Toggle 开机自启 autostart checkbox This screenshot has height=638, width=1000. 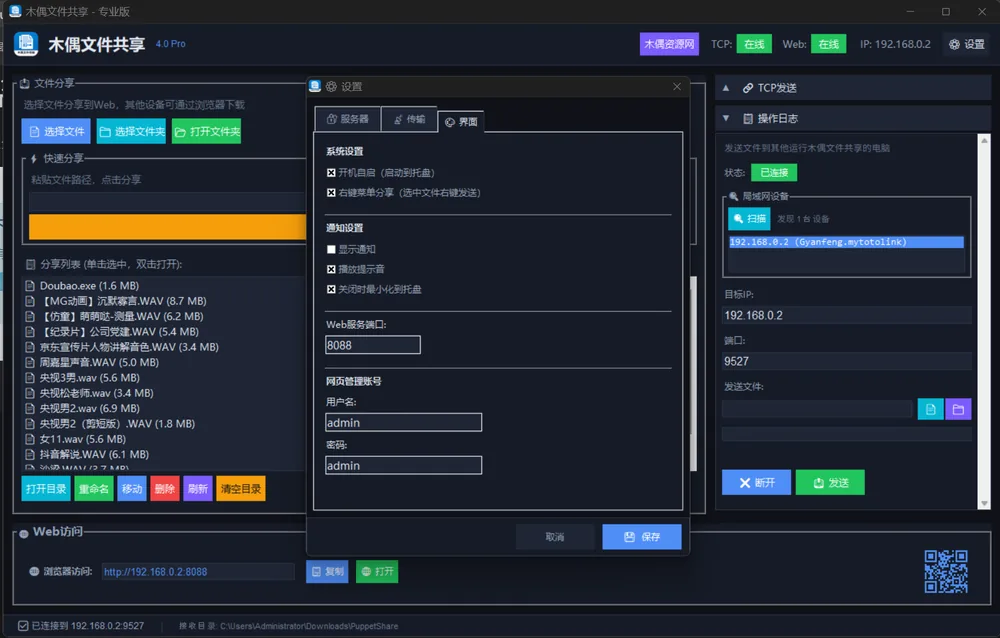coord(331,172)
